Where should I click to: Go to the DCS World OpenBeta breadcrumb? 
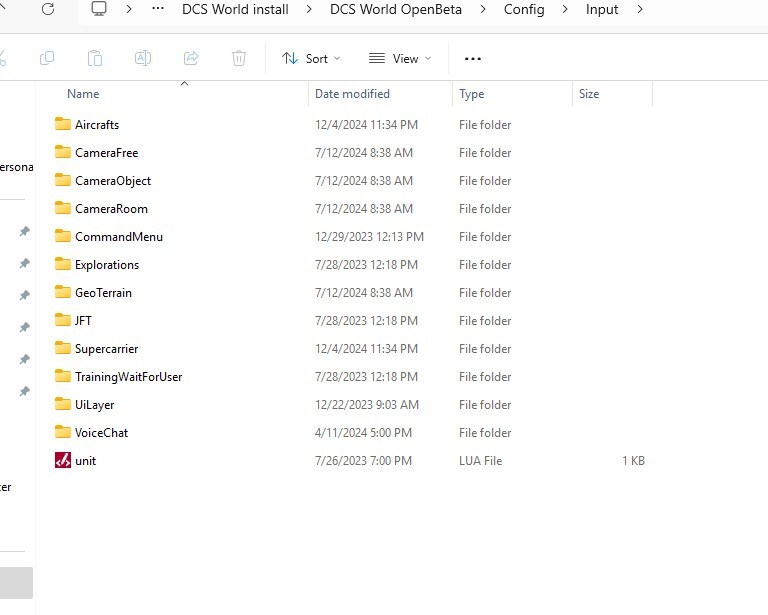tap(396, 9)
